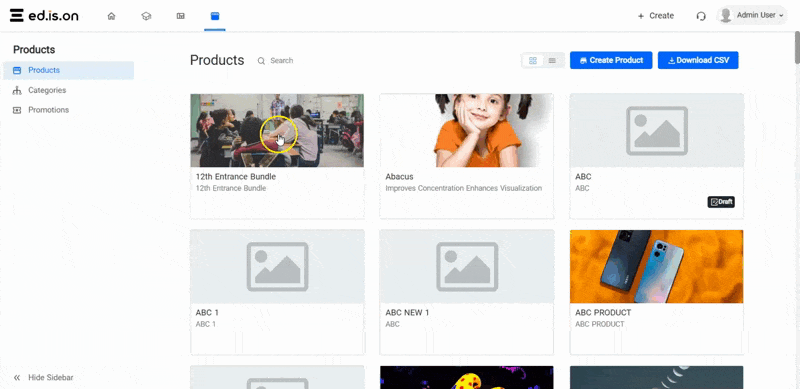The image size is (800, 389).
Task: Click the Download CSV button
Action: coord(698,60)
